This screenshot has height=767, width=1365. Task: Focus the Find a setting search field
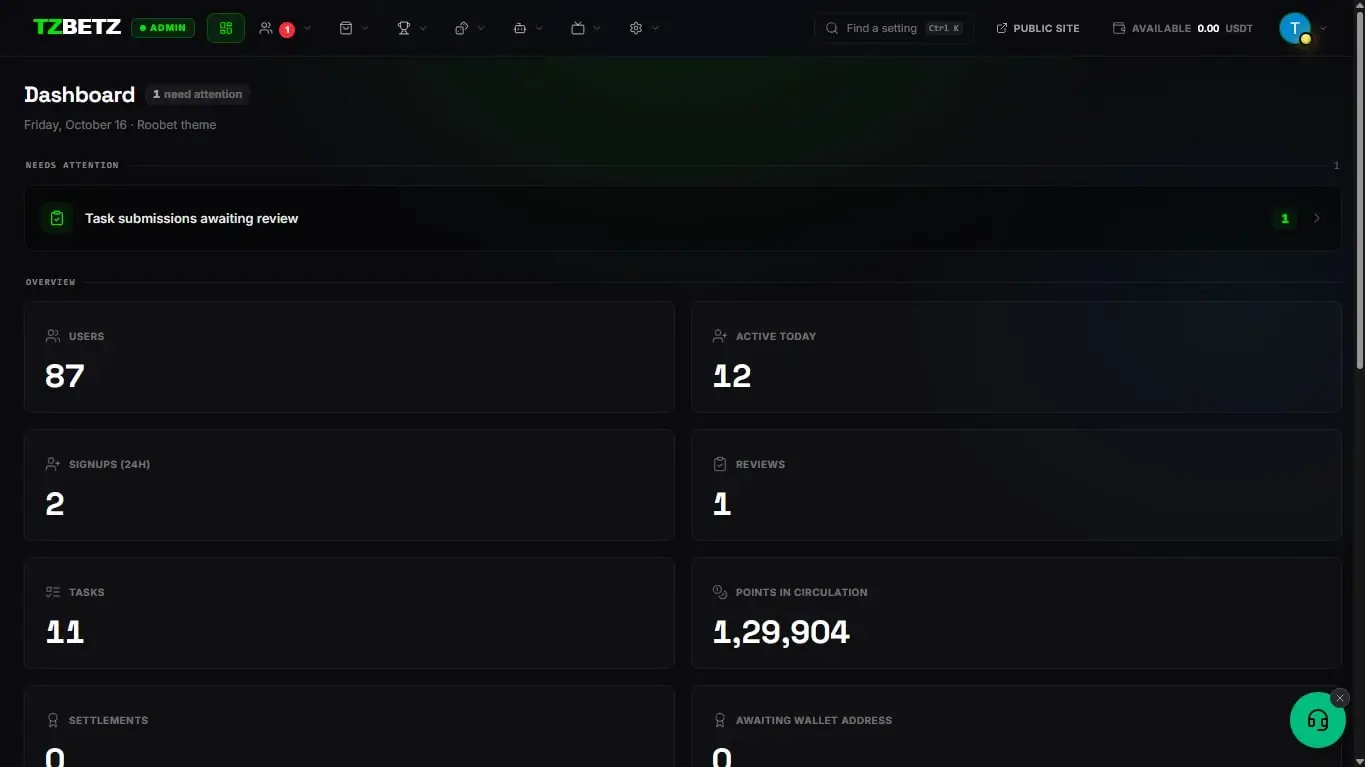click(x=893, y=28)
